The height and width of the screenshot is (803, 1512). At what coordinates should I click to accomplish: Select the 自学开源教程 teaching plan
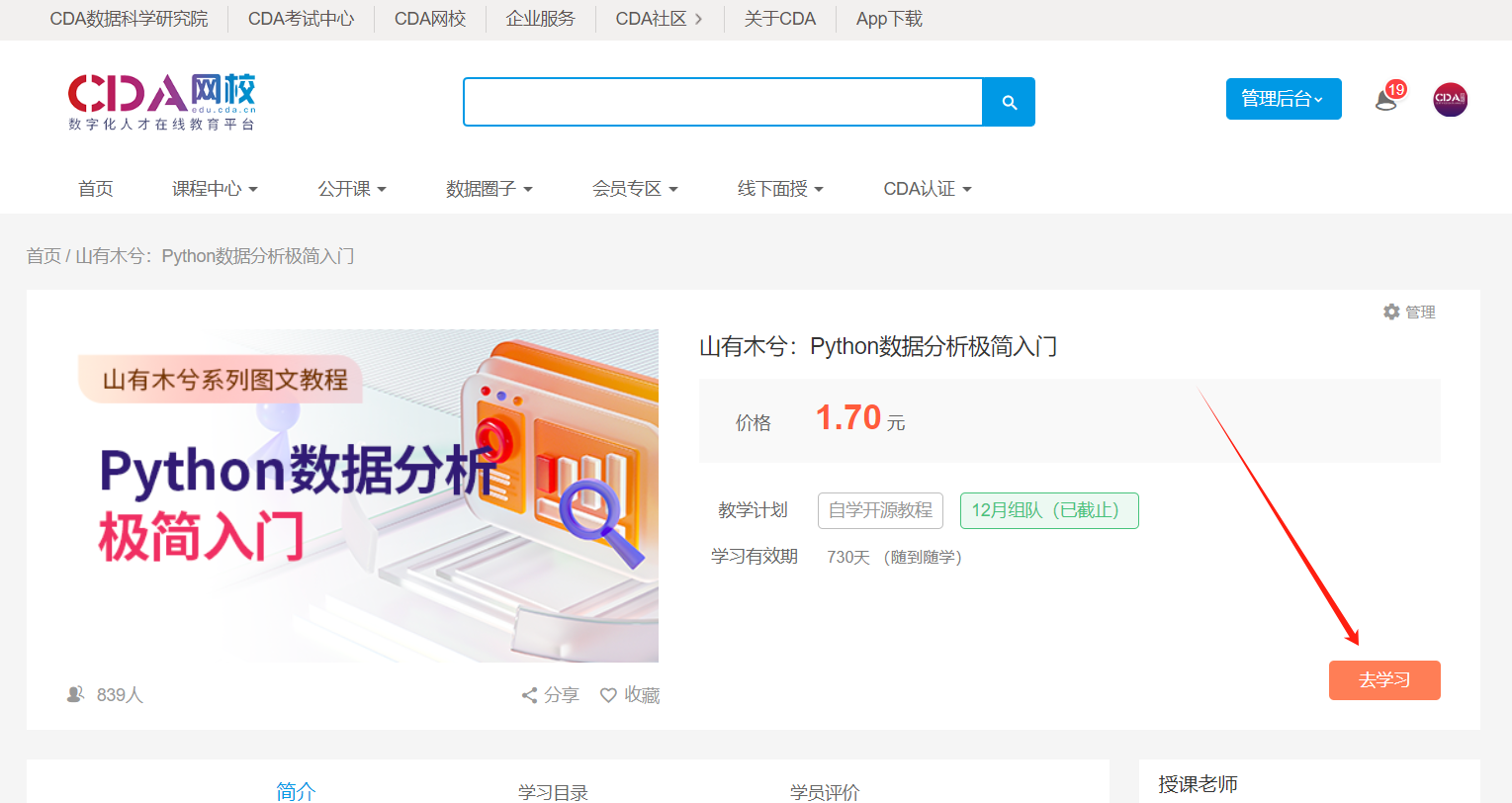(880, 510)
